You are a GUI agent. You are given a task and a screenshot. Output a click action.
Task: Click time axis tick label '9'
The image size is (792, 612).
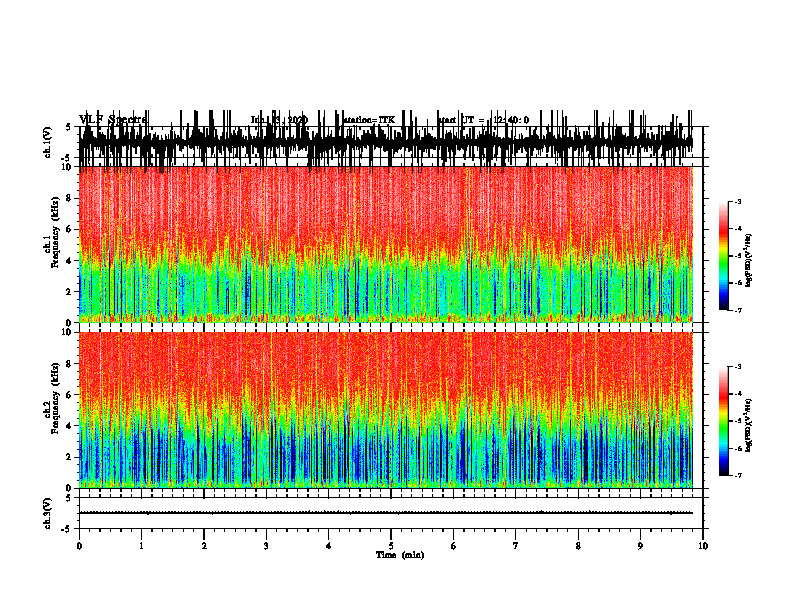(640, 546)
